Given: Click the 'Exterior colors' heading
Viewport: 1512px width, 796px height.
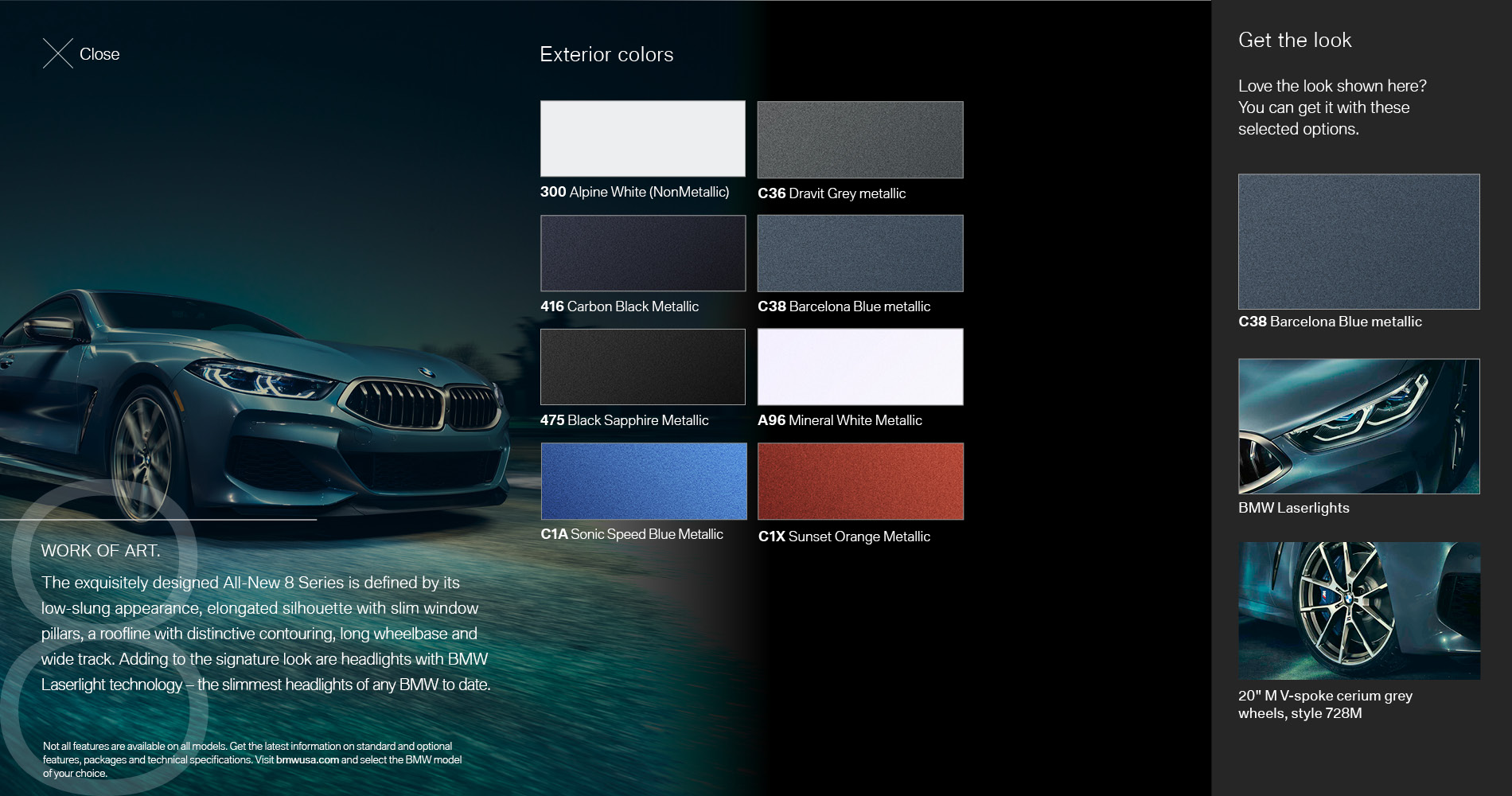Looking at the screenshot, I should 606,54.
